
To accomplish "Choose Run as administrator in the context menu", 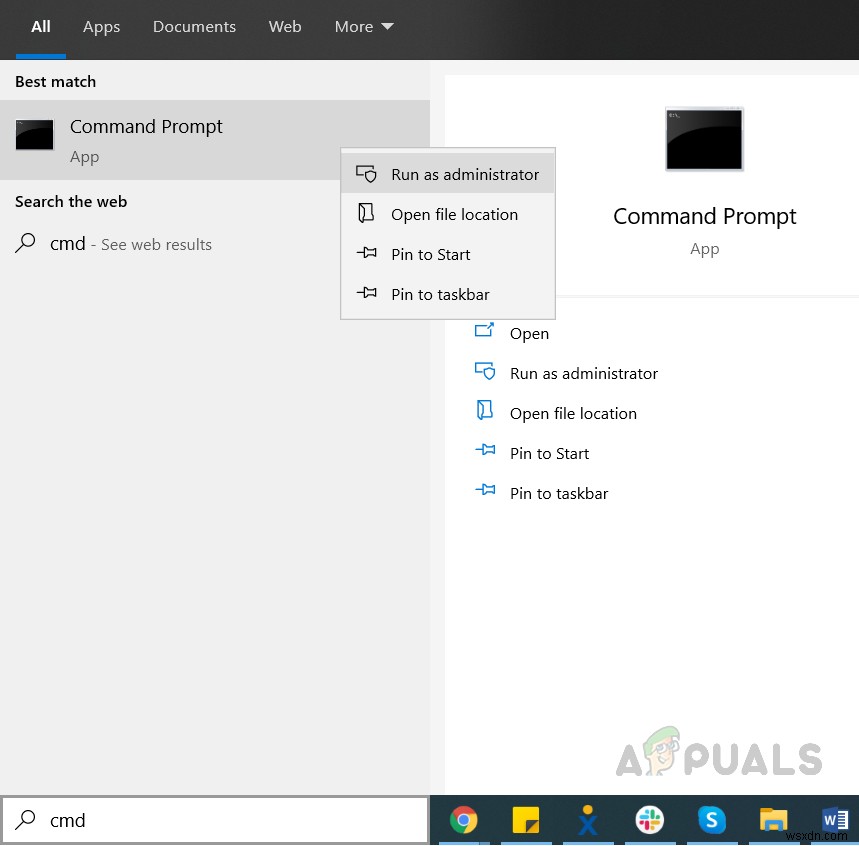I will click(448, 174).
